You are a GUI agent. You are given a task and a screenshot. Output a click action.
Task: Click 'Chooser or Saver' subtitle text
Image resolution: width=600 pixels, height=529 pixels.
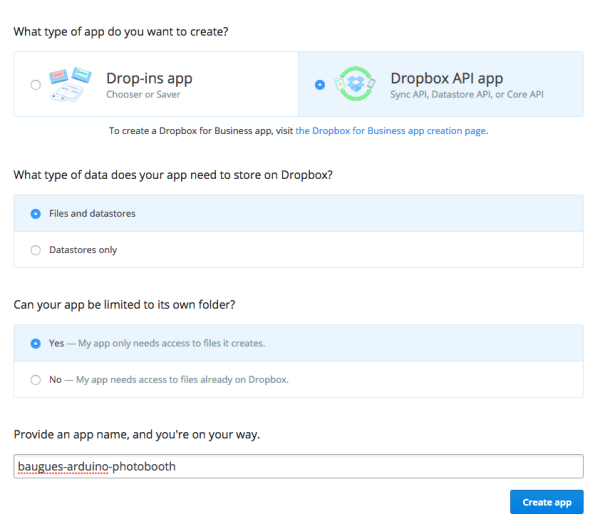pyautogui.click(x=143, y=95)
